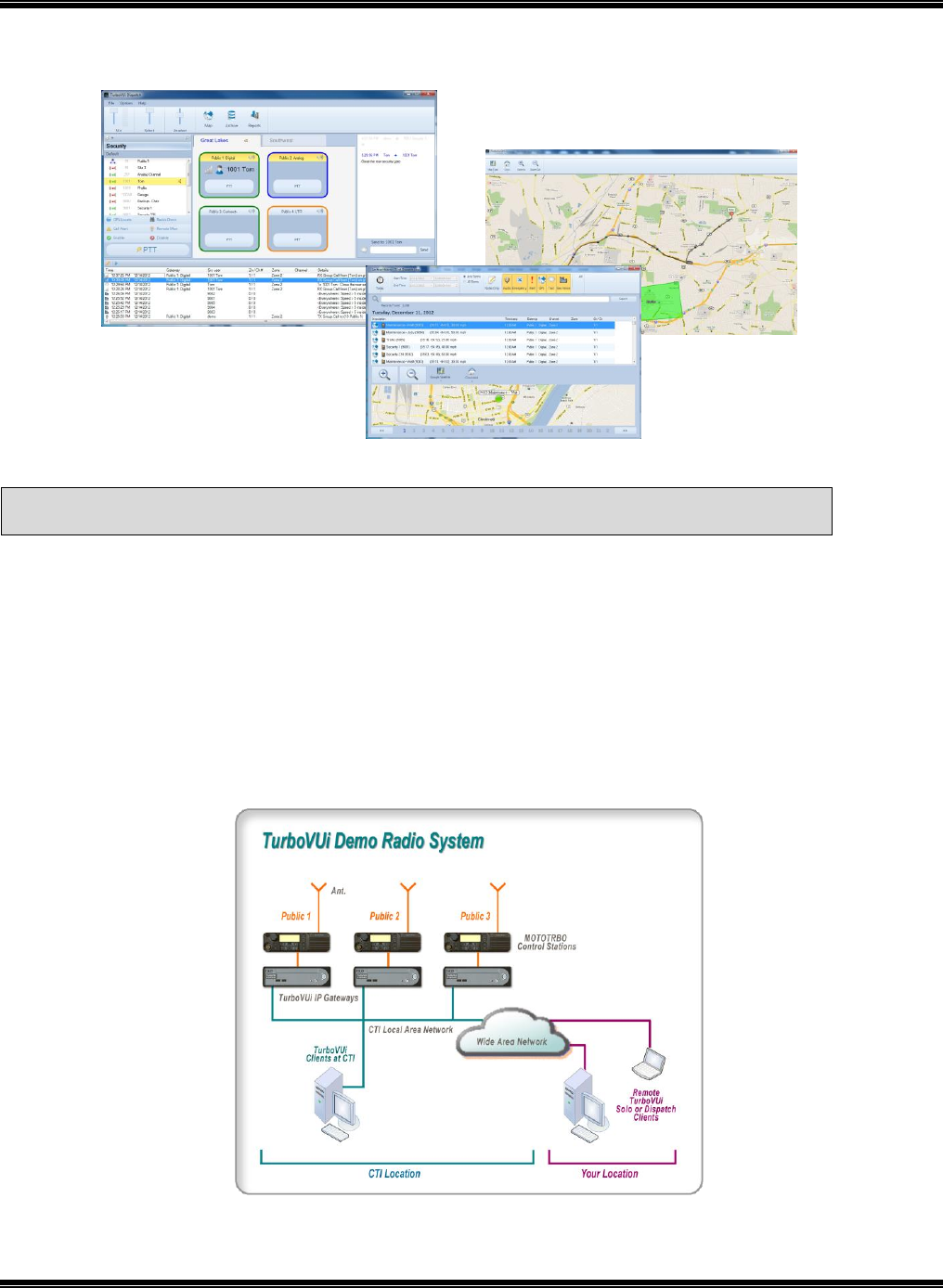The width and height of the screenshot is (943, 1288).
Task: Toggle speaker icon on Public 4 LTR tile
Action: pyautogui.click(x=319, y=211)
